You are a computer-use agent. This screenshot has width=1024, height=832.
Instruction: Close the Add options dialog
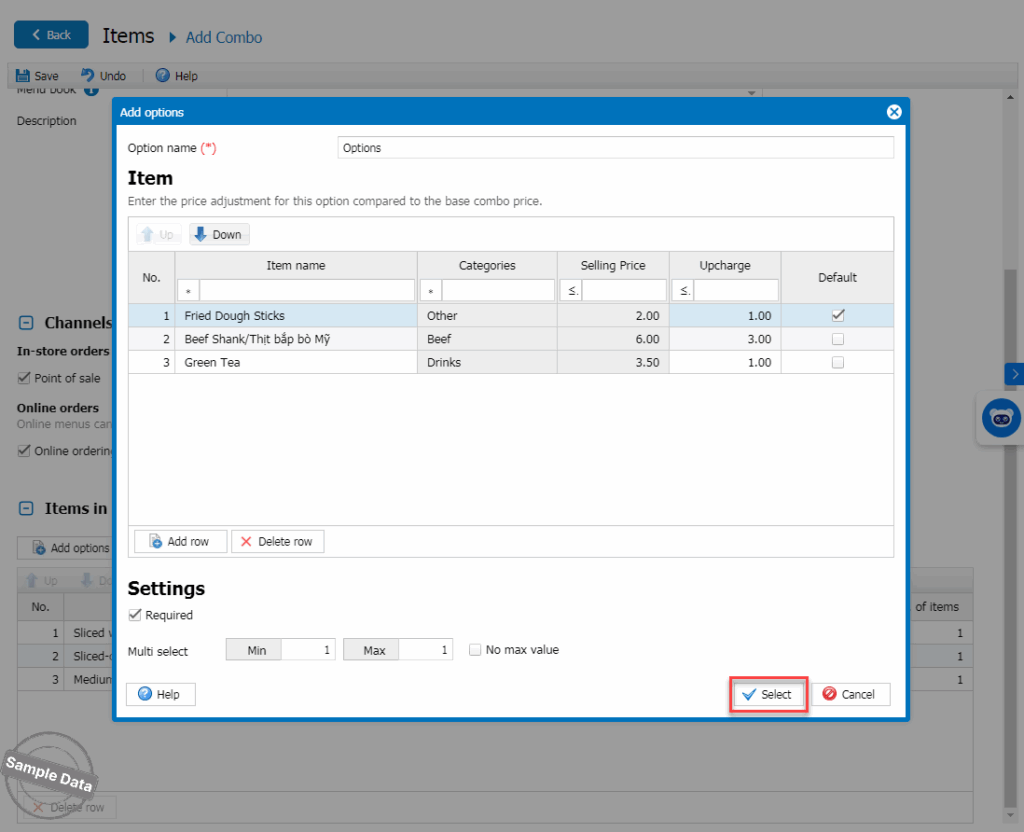[894, 112]
